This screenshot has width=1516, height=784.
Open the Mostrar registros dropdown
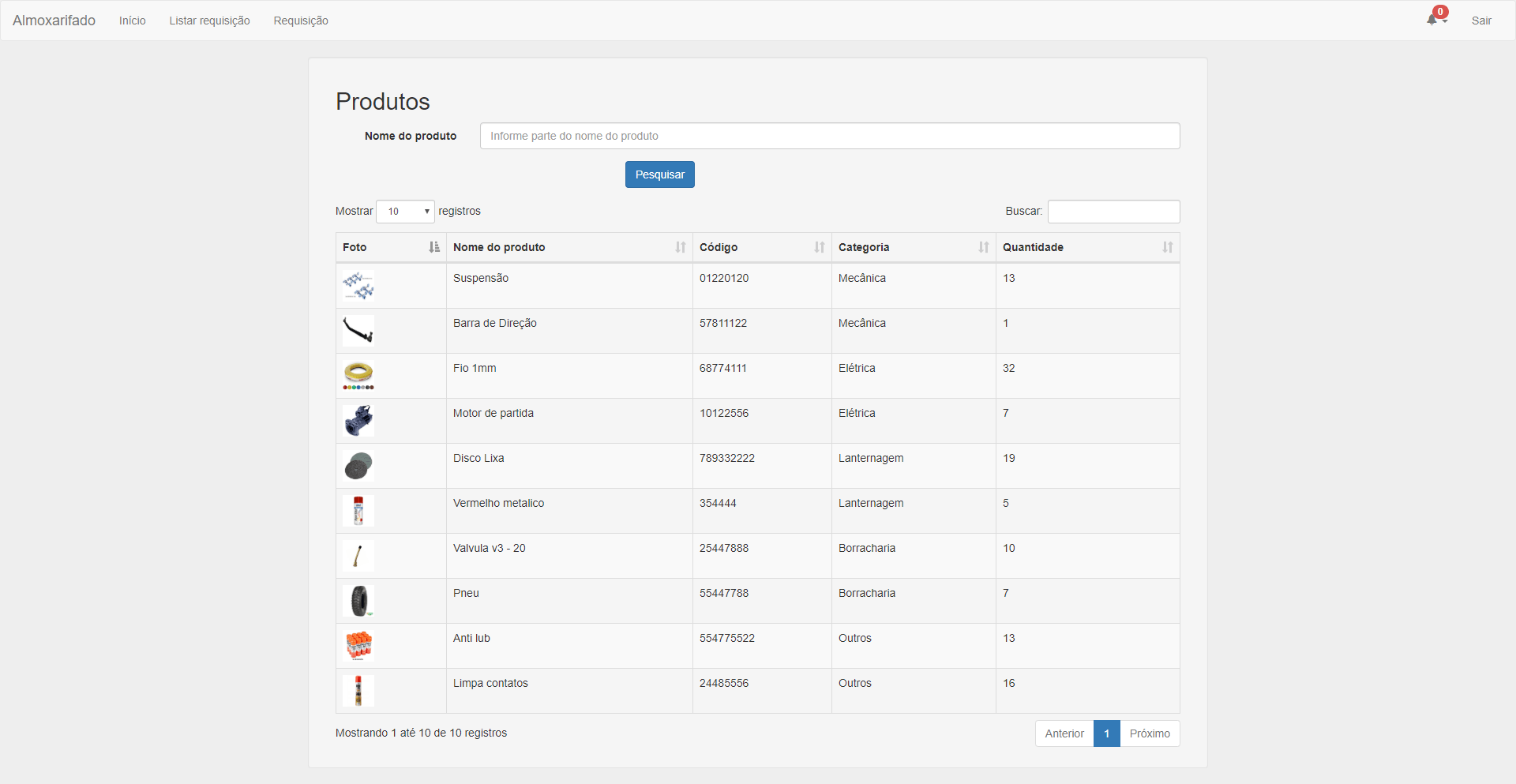(405, 212)
